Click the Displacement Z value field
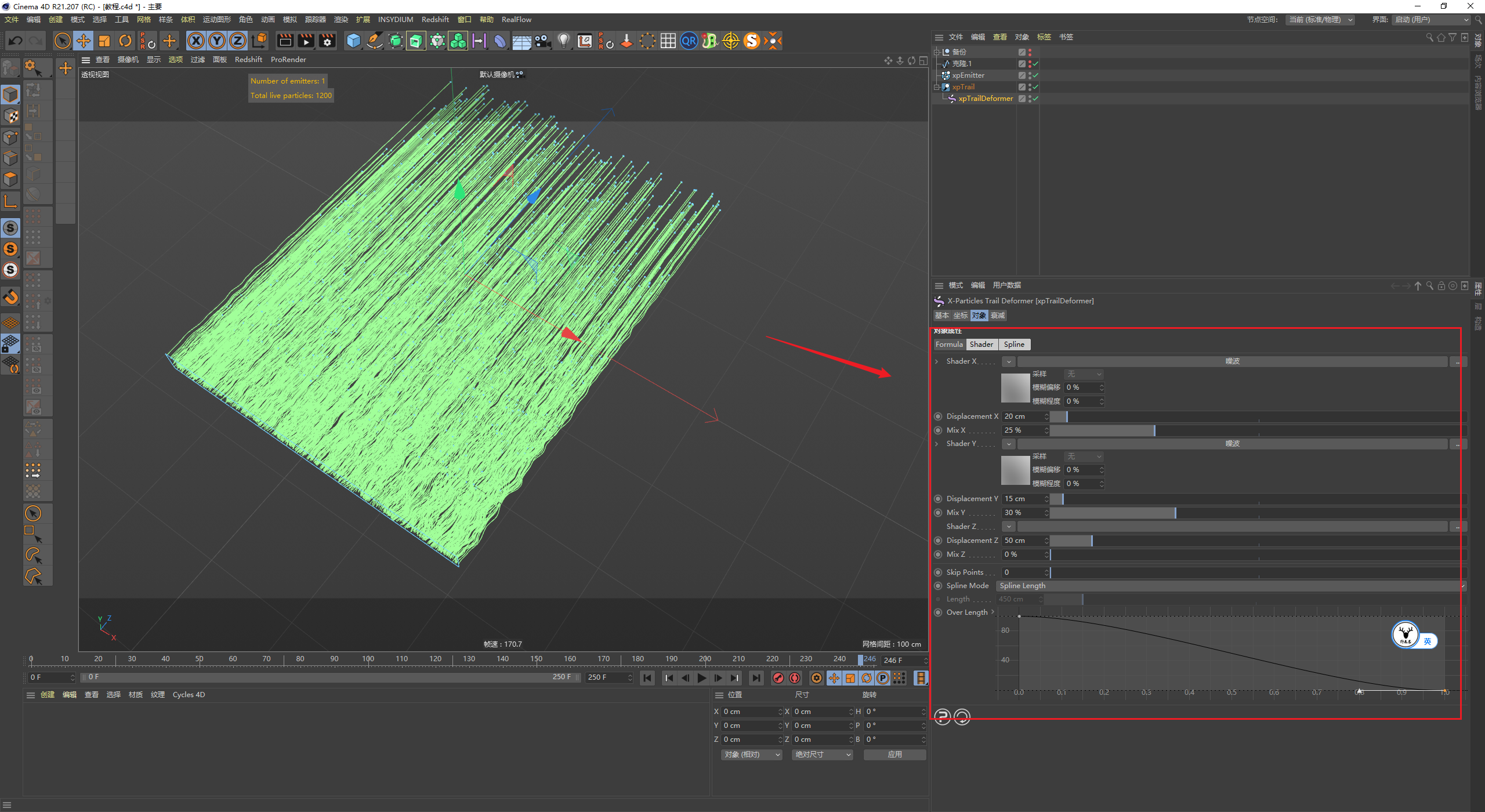This screenshot has height=812, width=1485. pyautogui.click(x=1022, y=541)
